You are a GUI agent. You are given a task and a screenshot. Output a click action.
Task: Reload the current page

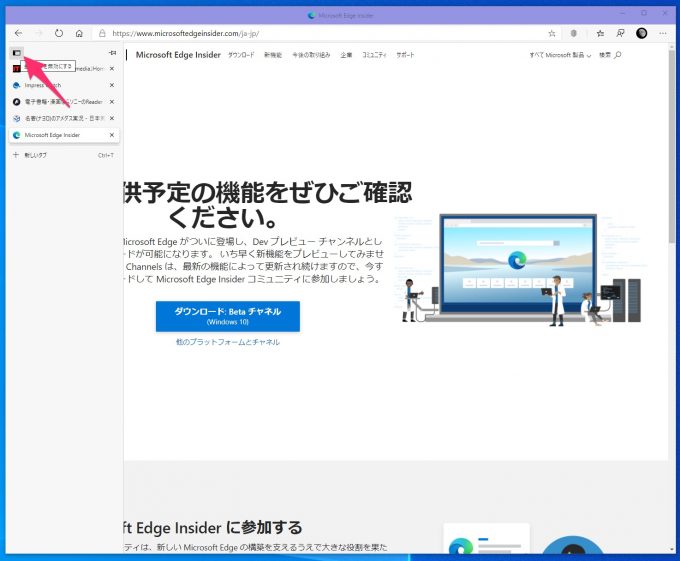click(59, 33)
